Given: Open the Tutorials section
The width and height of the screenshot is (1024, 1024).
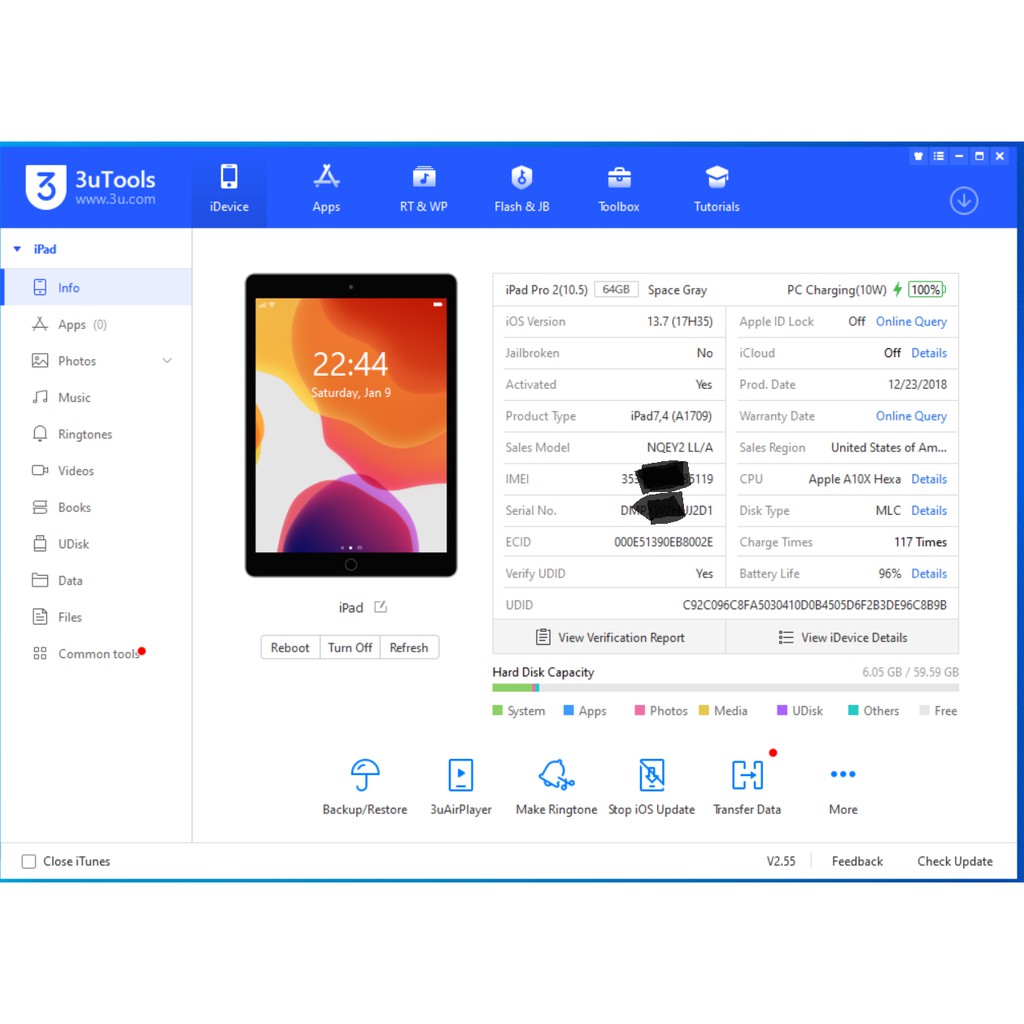Looking at the screenshot, I should click(x=716, y=188).
